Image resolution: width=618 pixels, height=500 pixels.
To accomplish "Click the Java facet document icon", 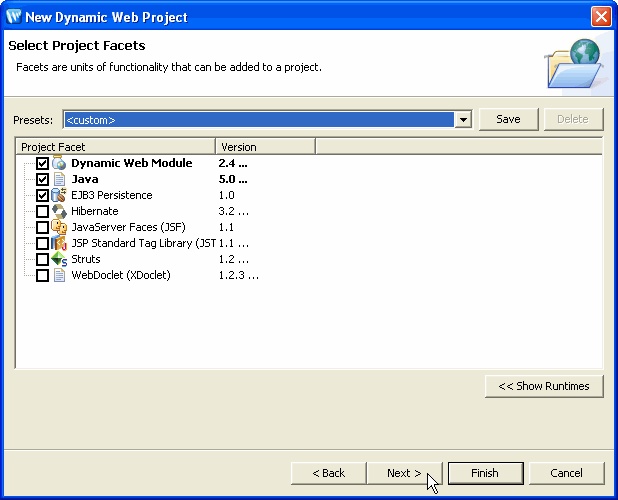I will pyautogui.click(x=59, y=179).
